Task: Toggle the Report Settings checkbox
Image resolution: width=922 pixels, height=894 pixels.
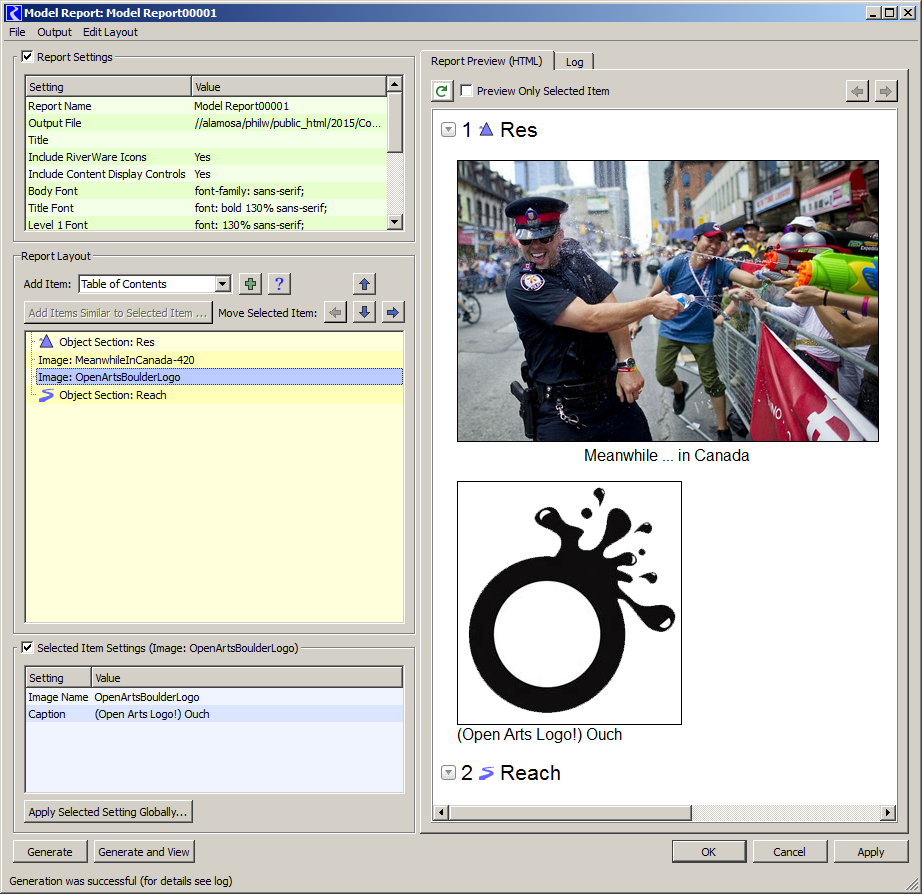Action: pos(27,56)
